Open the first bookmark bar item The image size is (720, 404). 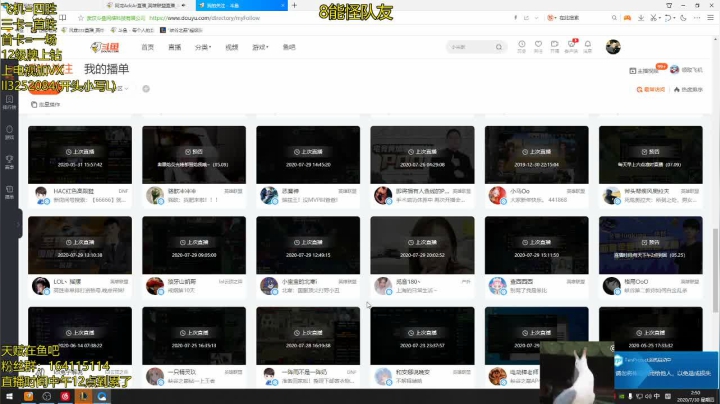coord(83,30)
